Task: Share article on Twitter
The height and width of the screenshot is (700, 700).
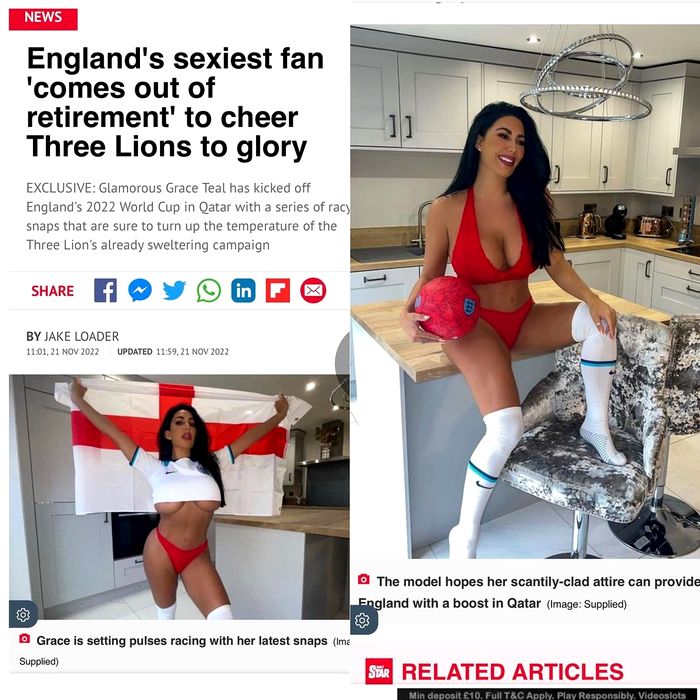Action: [x=174, y=291]
